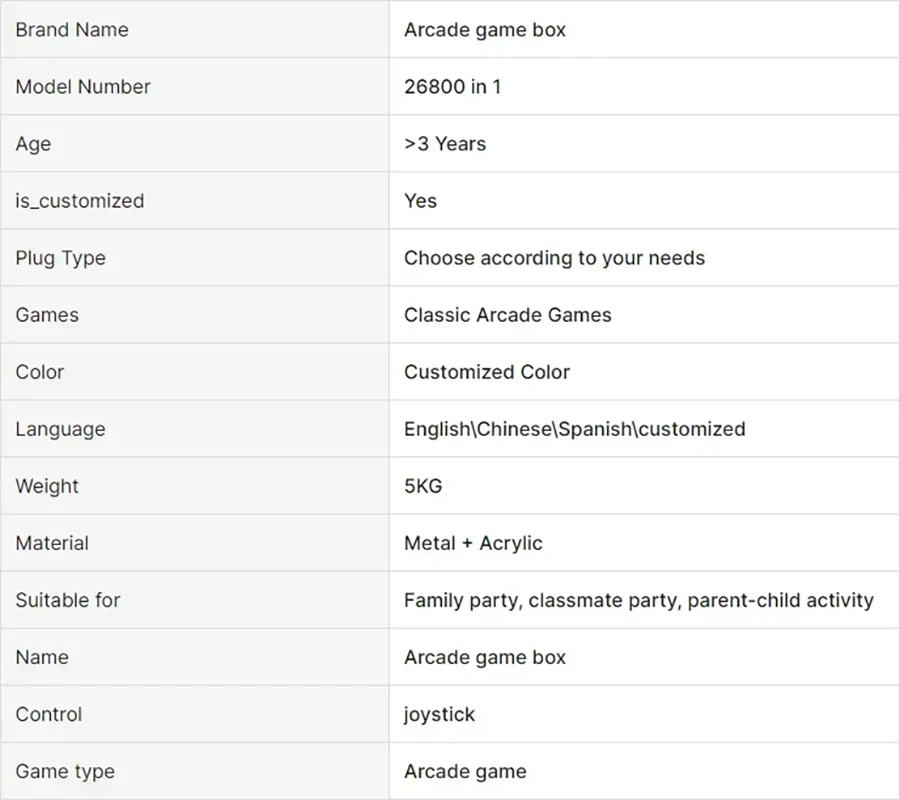
Task: Select the "Customized Color" value cell
Action: coord(487,372)
